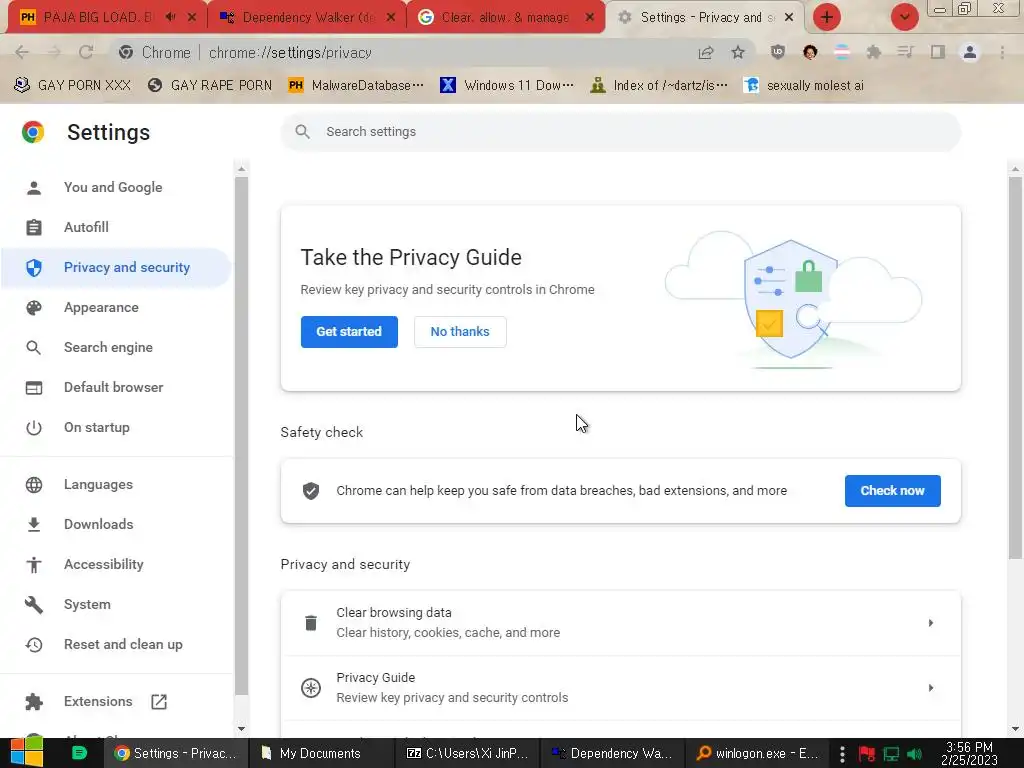The width and height of the screenshot is (1024, 768).
Task: Share this page using the share icon
Action: [705, 53]
